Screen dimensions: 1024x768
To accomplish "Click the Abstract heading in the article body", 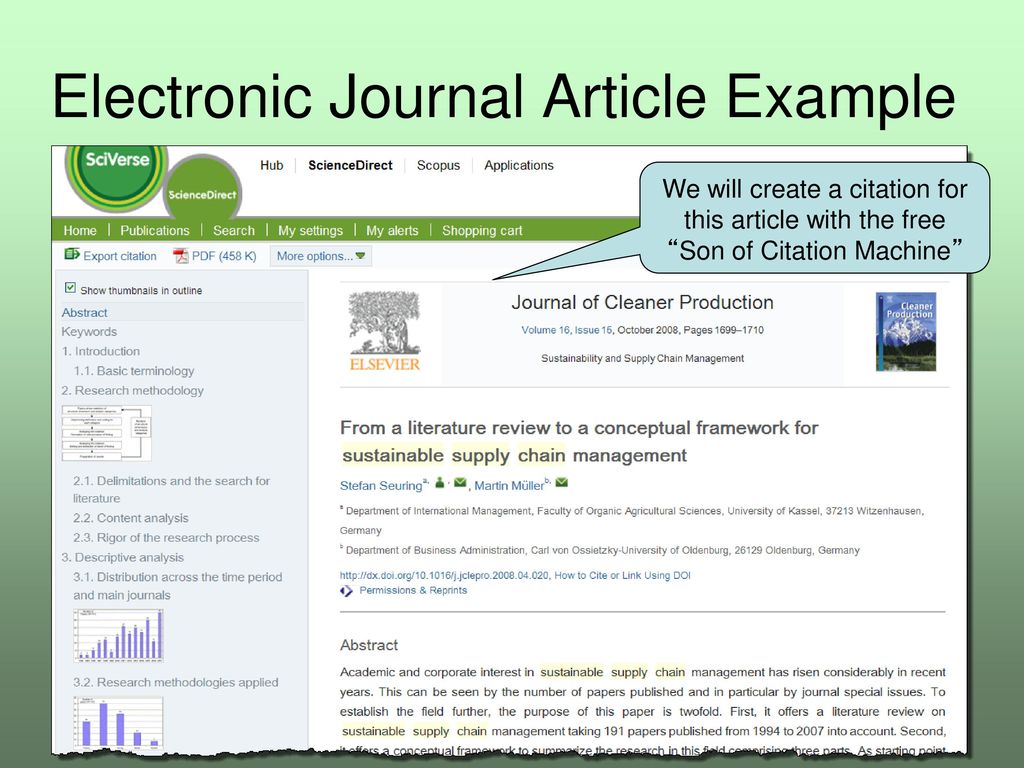I will pyautogui.click(x=369, y=645).
